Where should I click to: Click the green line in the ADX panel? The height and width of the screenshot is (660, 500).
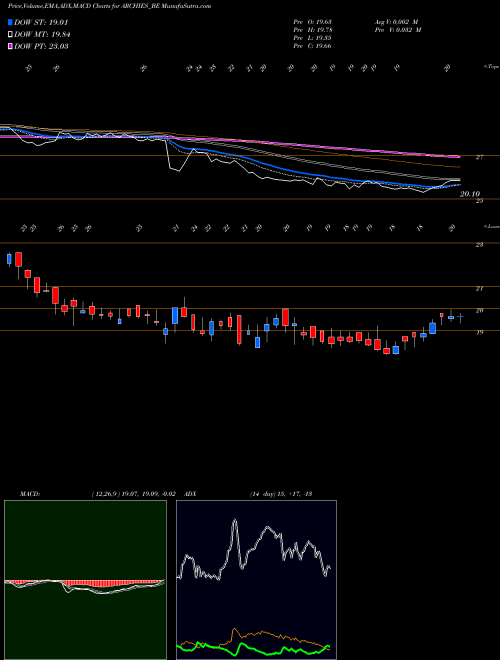(253, 649)
